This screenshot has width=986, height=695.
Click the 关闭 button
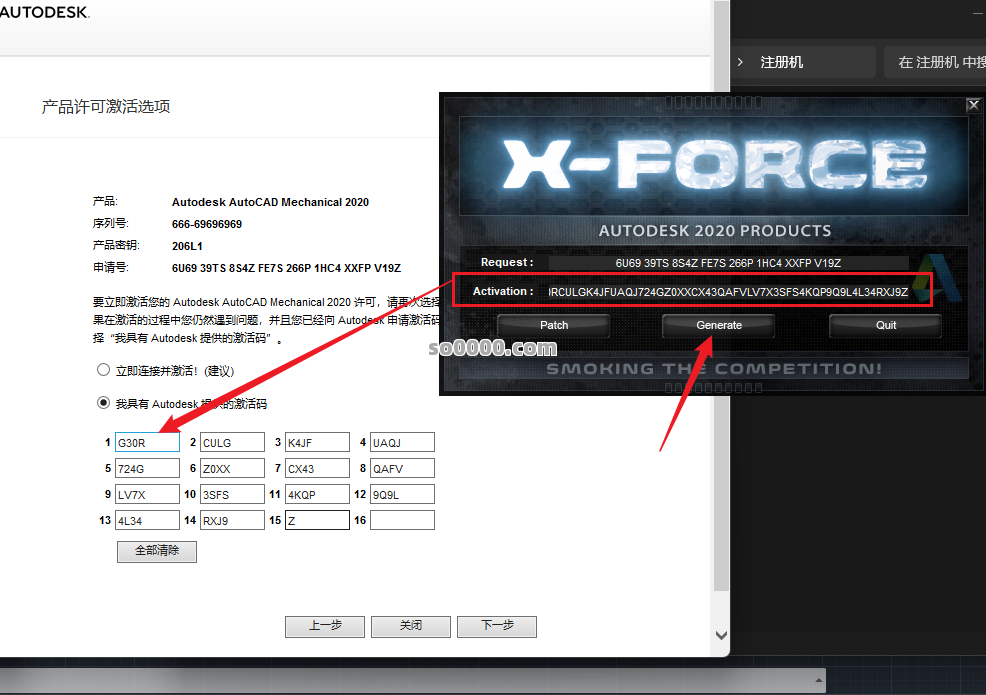411,626
